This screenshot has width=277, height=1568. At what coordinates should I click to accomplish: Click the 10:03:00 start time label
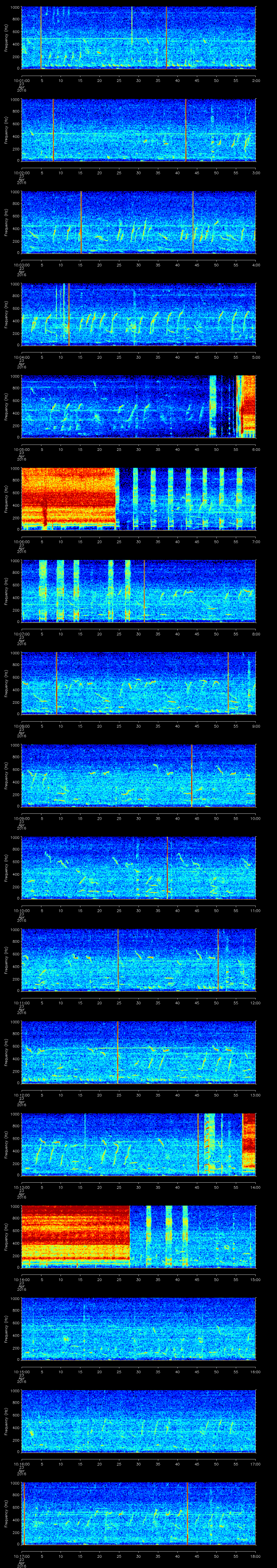tap(21, 265)
